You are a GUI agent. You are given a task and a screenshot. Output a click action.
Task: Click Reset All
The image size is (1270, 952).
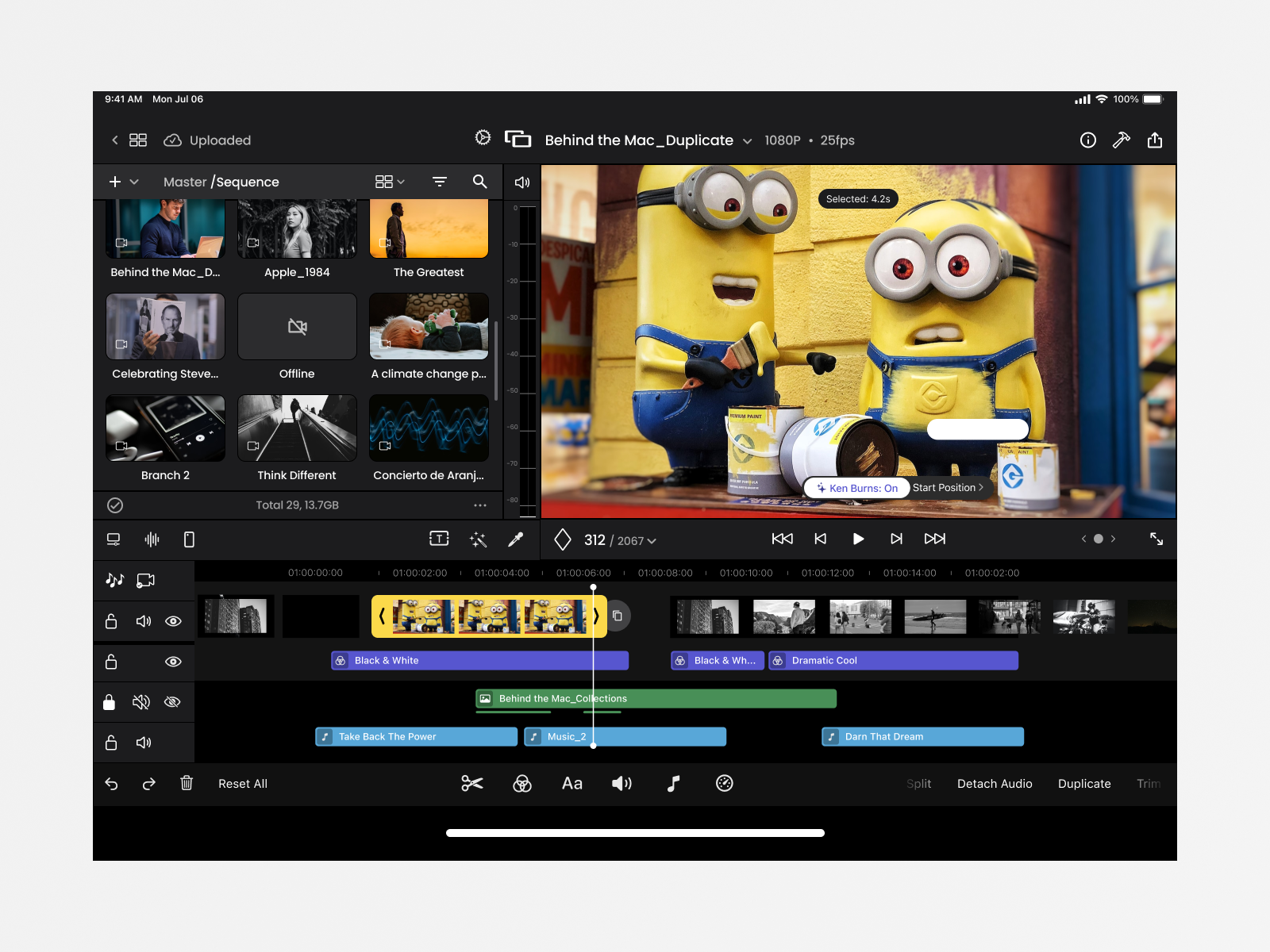[243, 784]
